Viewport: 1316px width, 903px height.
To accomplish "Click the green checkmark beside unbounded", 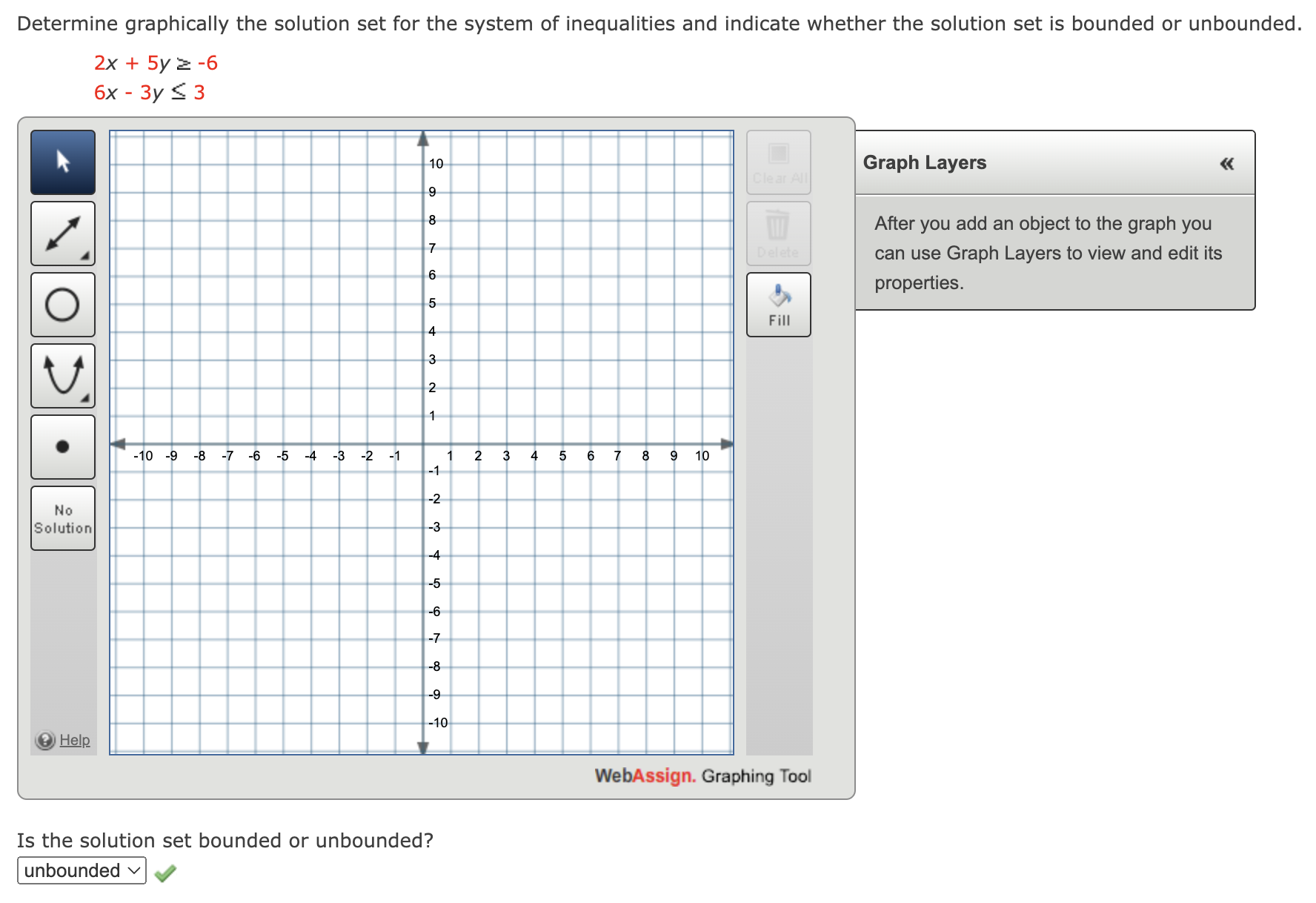I will coord(166,873).
